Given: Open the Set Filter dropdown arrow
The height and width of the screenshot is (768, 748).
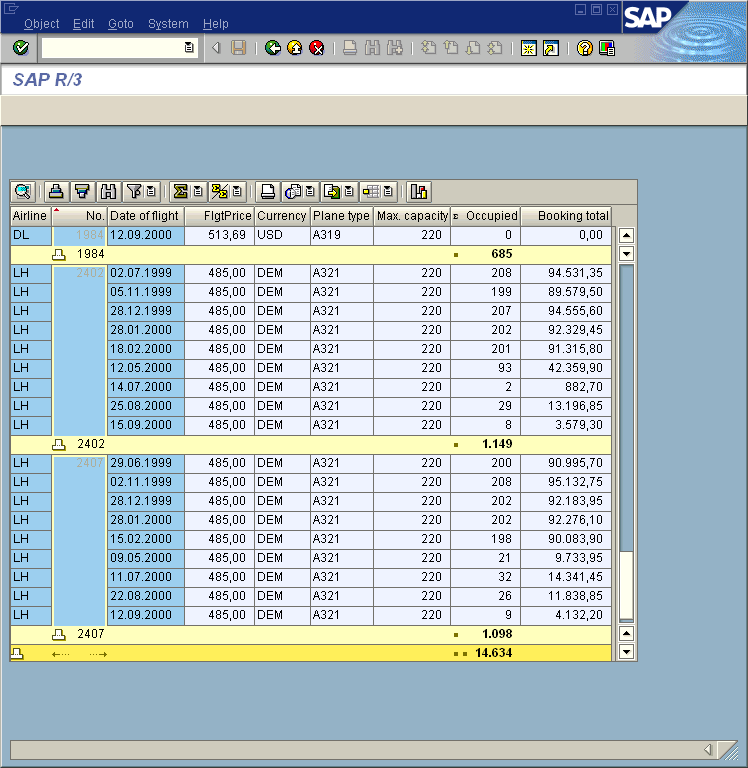Looking at the screenshot, I should pyautogui.click(x=151, y=192).
